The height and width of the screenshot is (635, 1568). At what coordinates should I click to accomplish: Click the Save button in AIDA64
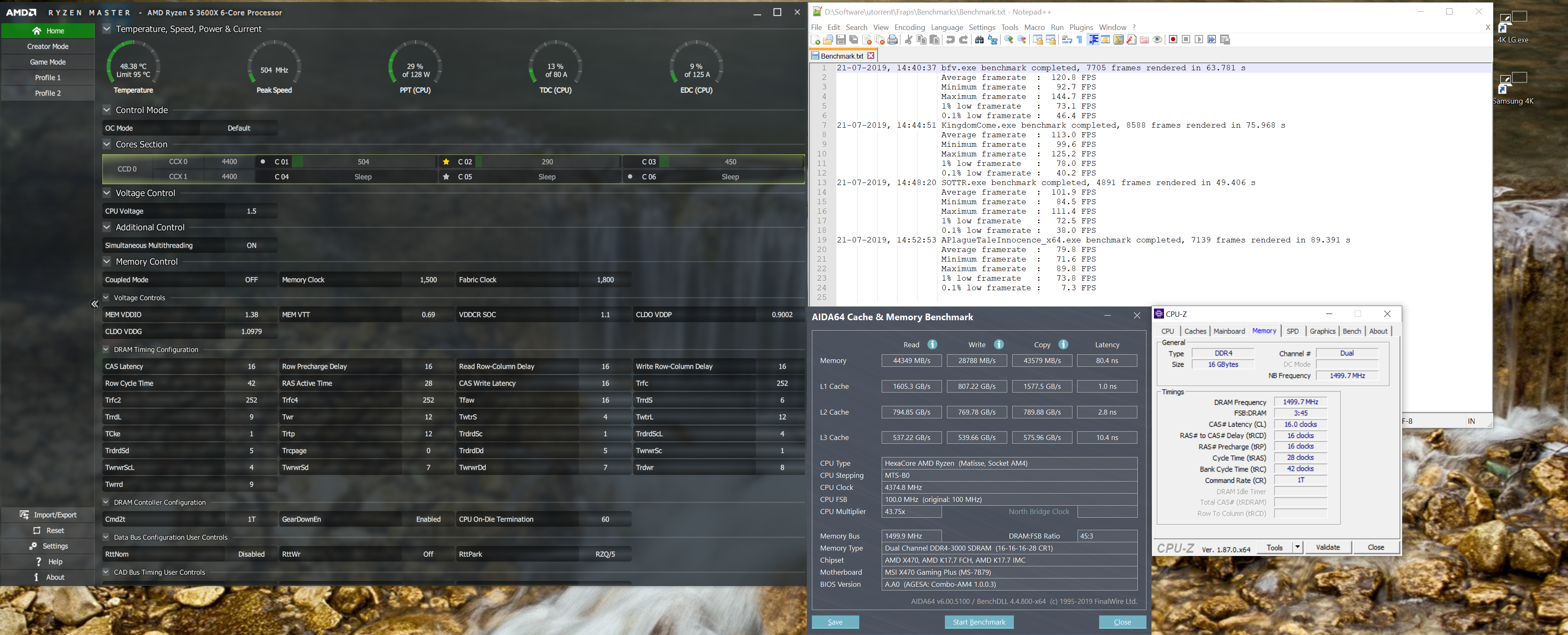point(835,622)
